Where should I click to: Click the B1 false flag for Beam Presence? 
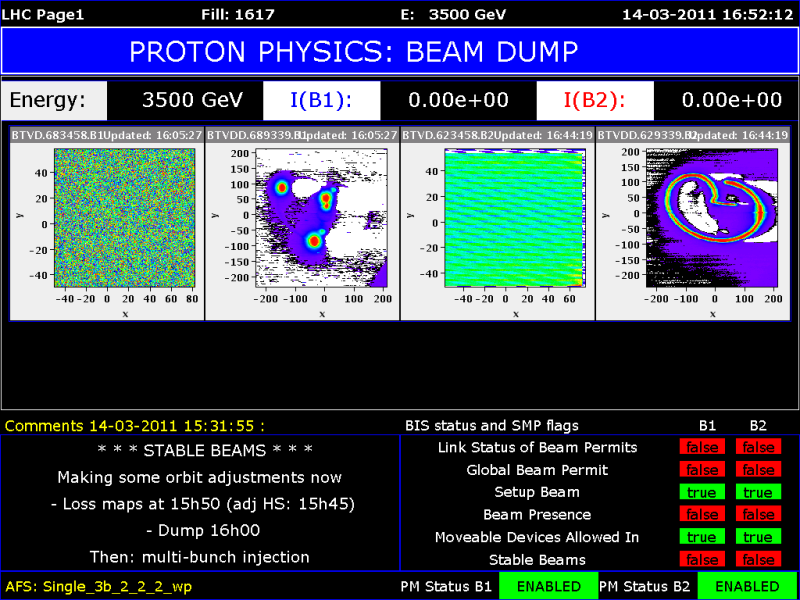(702, 515)
